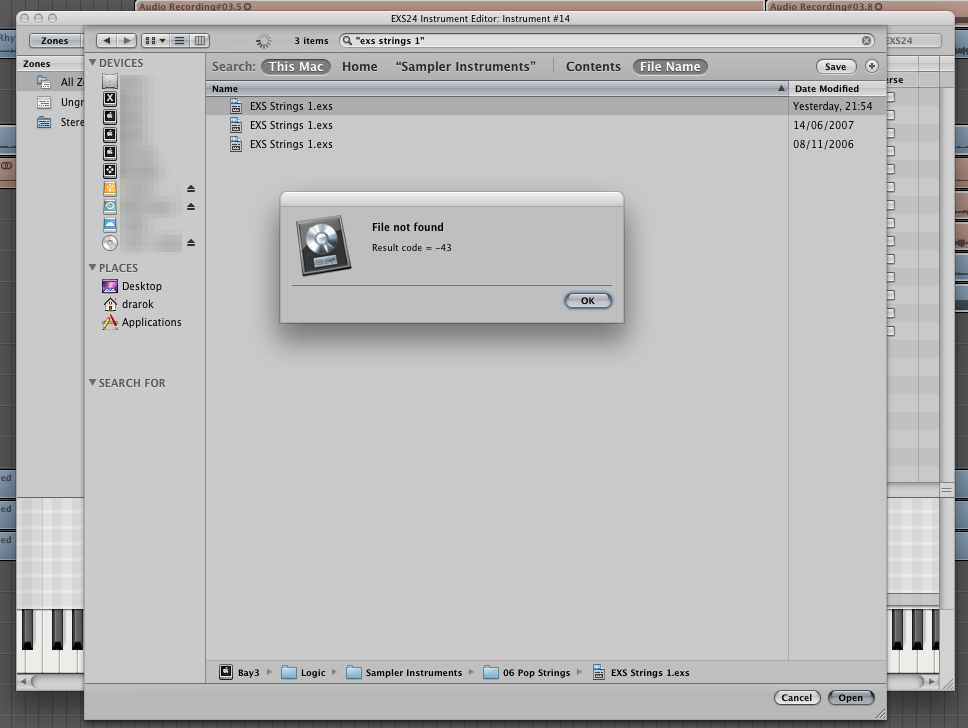
Task: Select the orange external drive in Devices
Action: (110, 188)
